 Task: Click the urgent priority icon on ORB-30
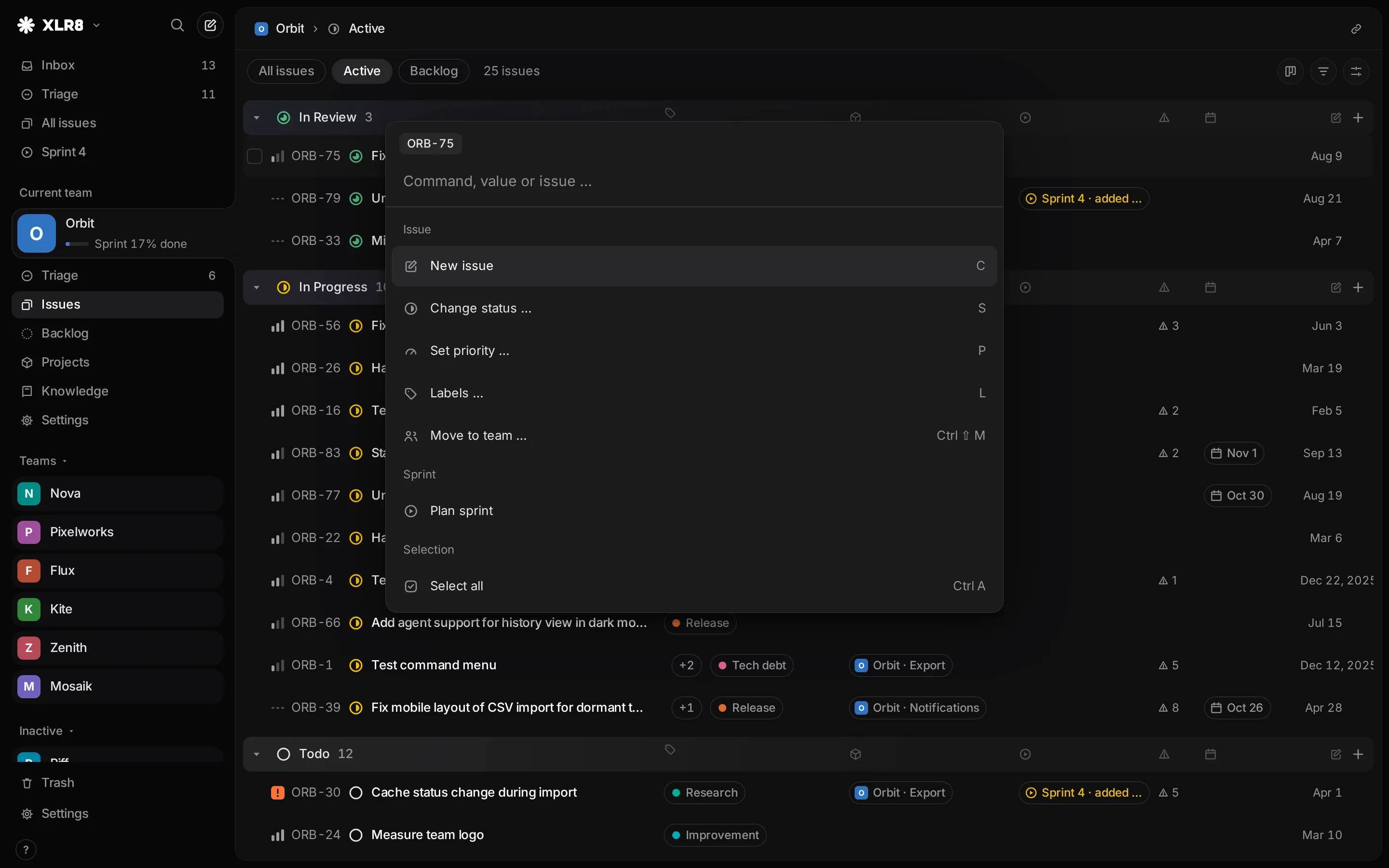(277, 793)
